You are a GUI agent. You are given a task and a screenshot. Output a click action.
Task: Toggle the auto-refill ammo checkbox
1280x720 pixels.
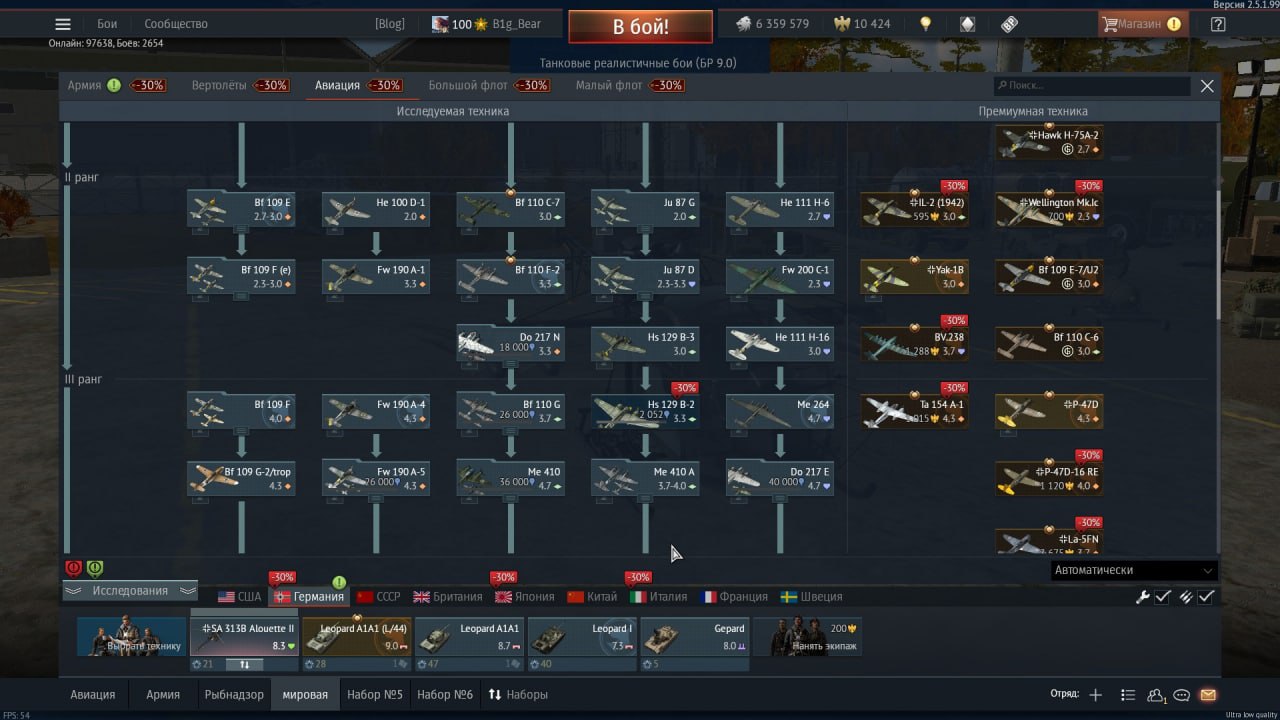coord(1207,597)
